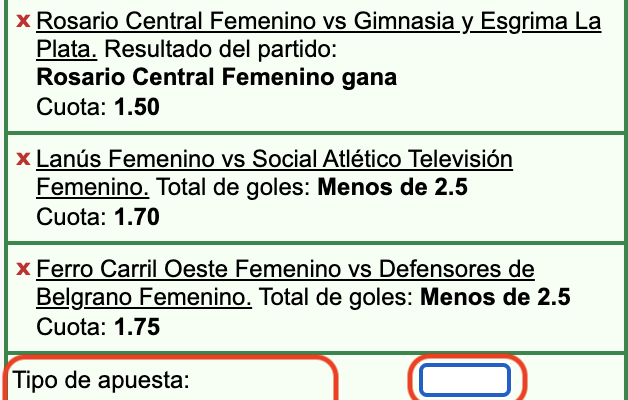The image size is (628, 400).
Task: Click the 1.50 odds value
Action: click(138, 105)
